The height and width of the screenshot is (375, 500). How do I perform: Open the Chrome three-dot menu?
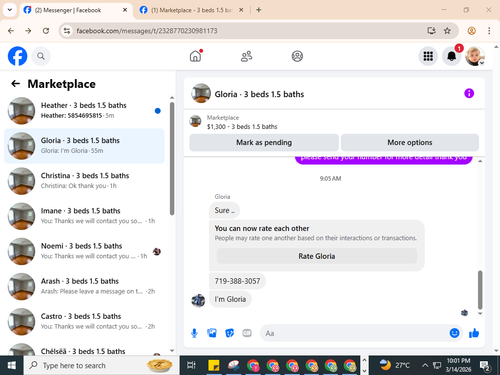pos(489,31)
